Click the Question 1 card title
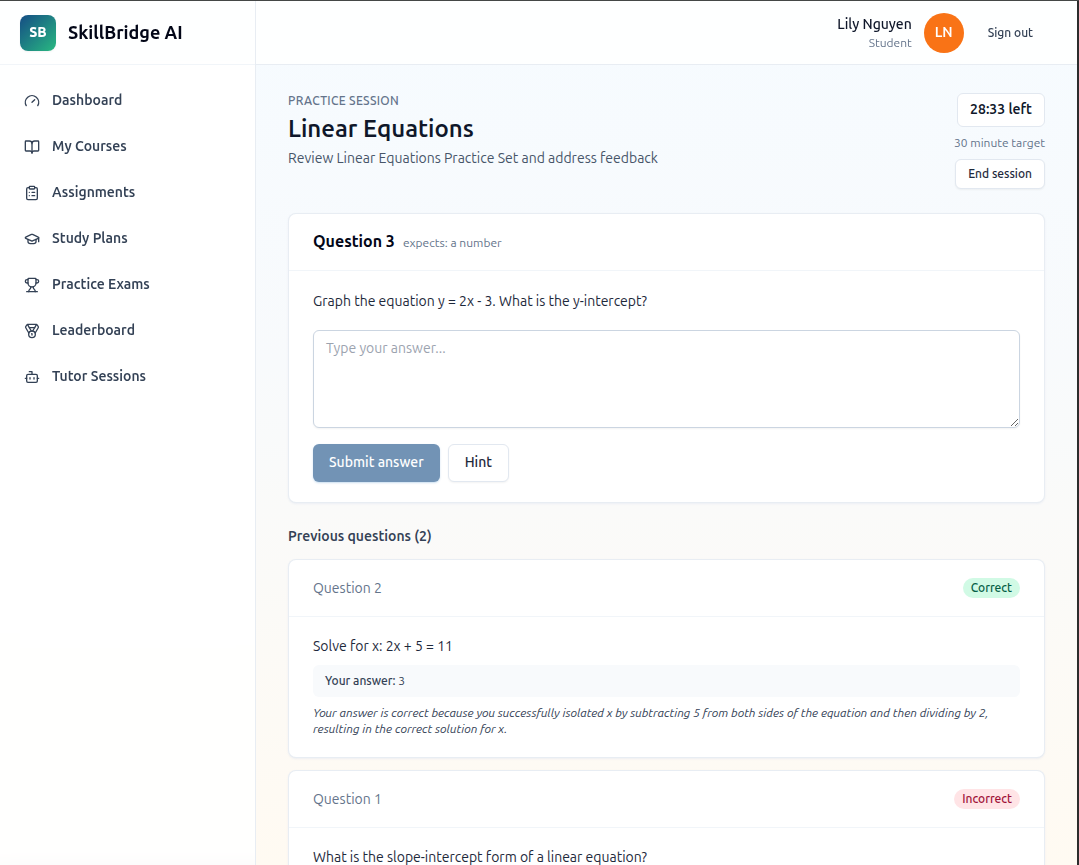The height and width of the screenshot is (865, 1079). [347, 799]
